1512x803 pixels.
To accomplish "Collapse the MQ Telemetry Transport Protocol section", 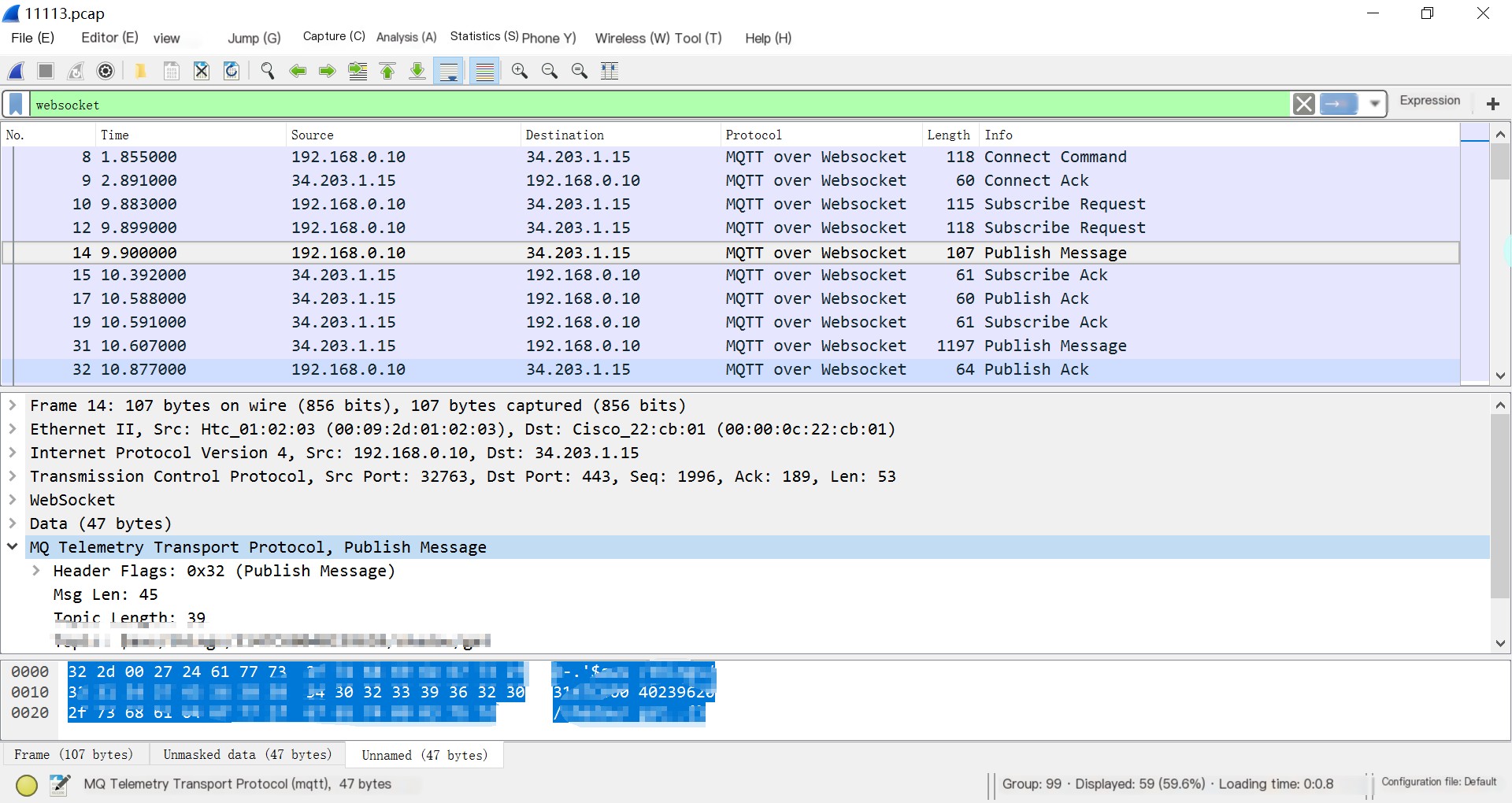I will point(13,546).
